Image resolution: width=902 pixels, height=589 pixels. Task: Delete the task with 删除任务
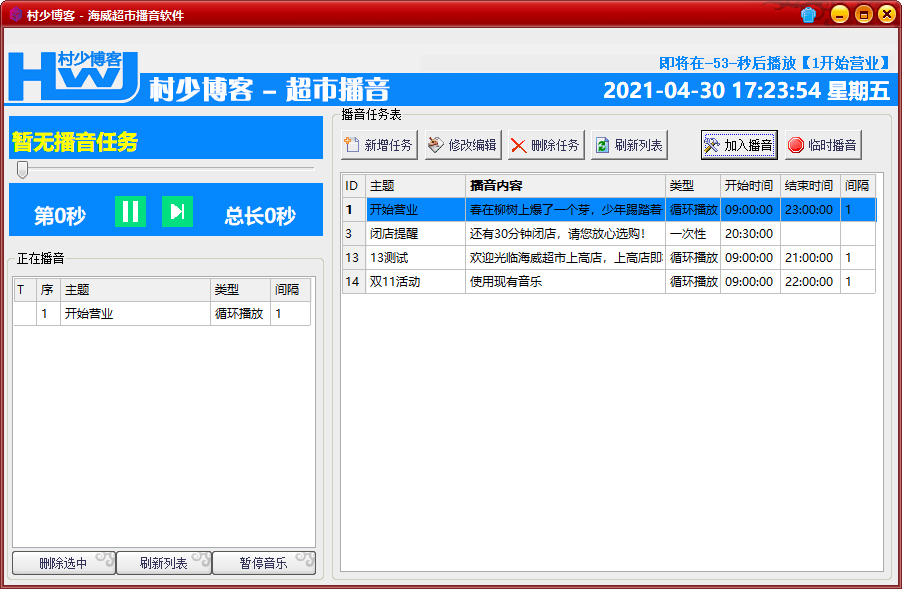(x=546, y=145)
